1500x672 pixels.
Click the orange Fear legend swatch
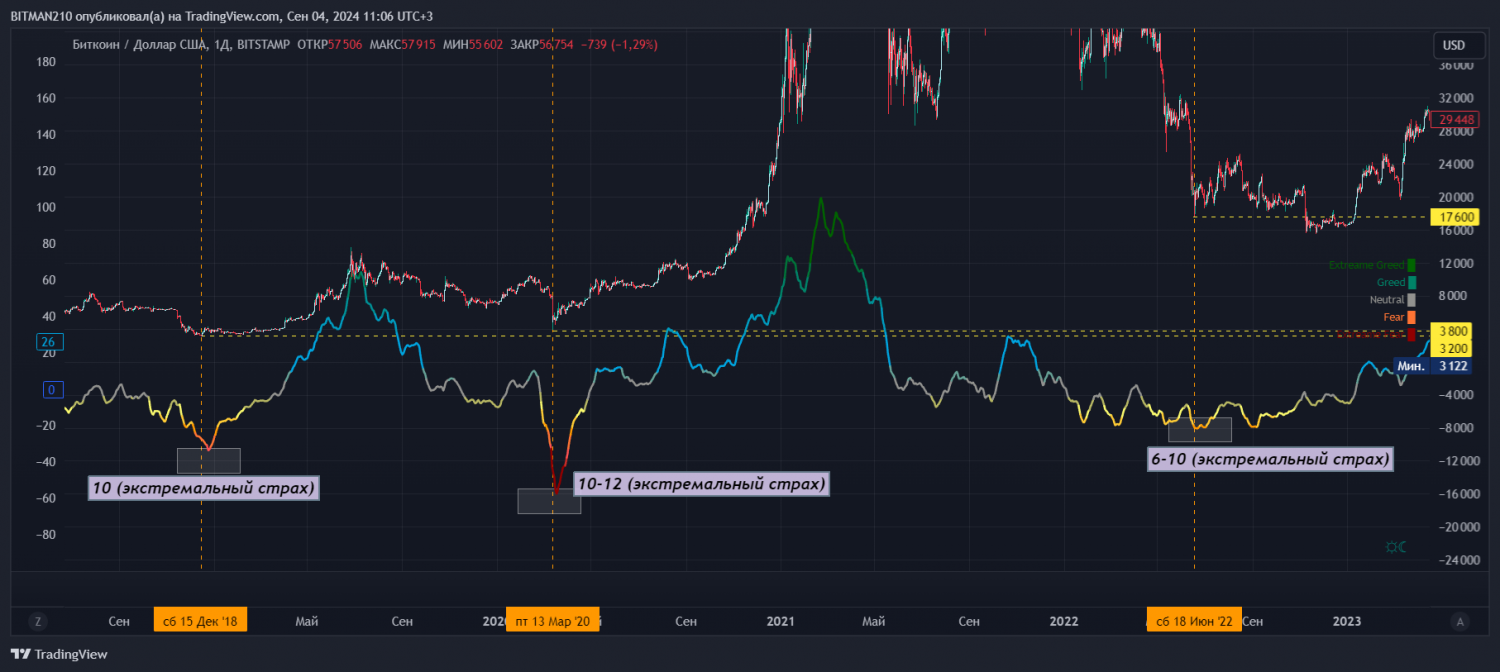click(1411, 317)
